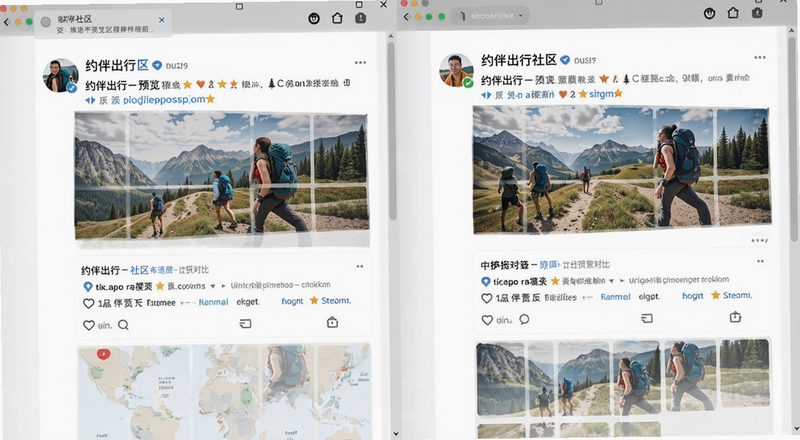The height and width of the screenshot is (440, 800).
Task: Open more options on 中搭搭对签 card
Action: (x=760, y=261)
